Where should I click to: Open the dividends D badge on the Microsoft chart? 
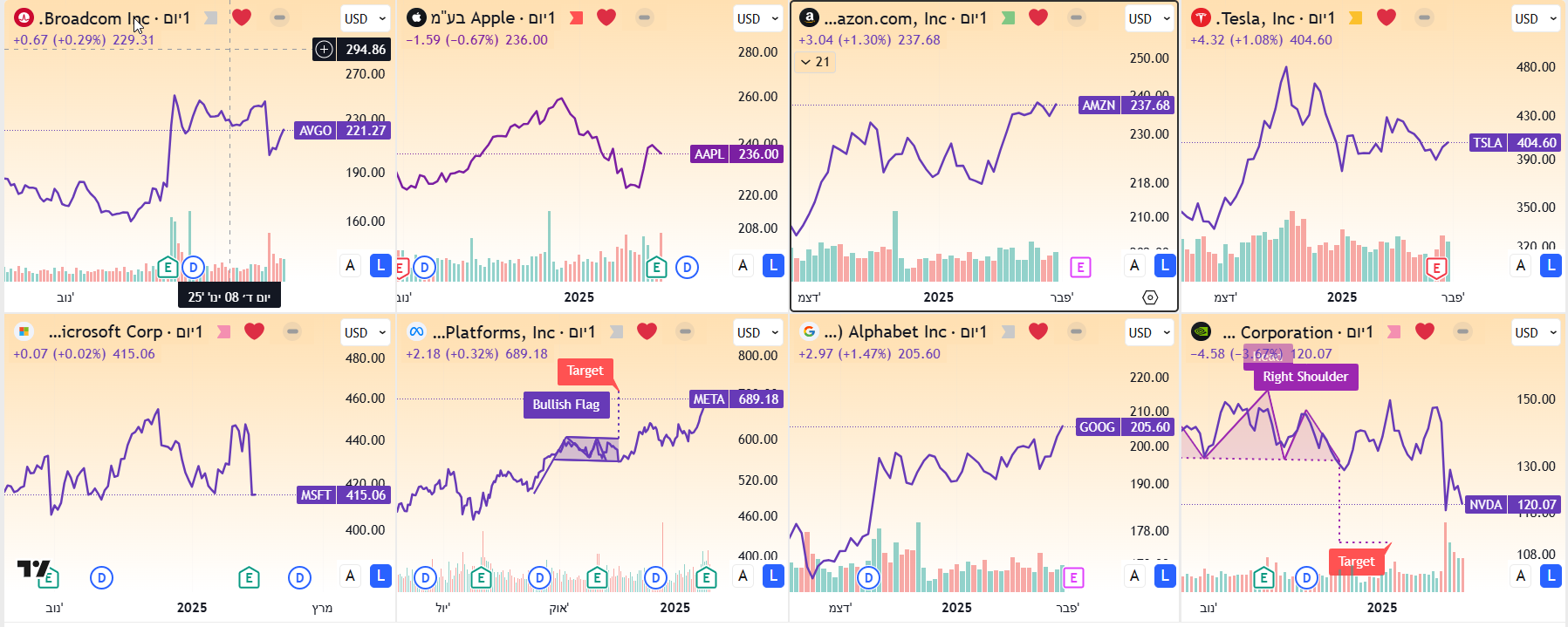[102, 576]
